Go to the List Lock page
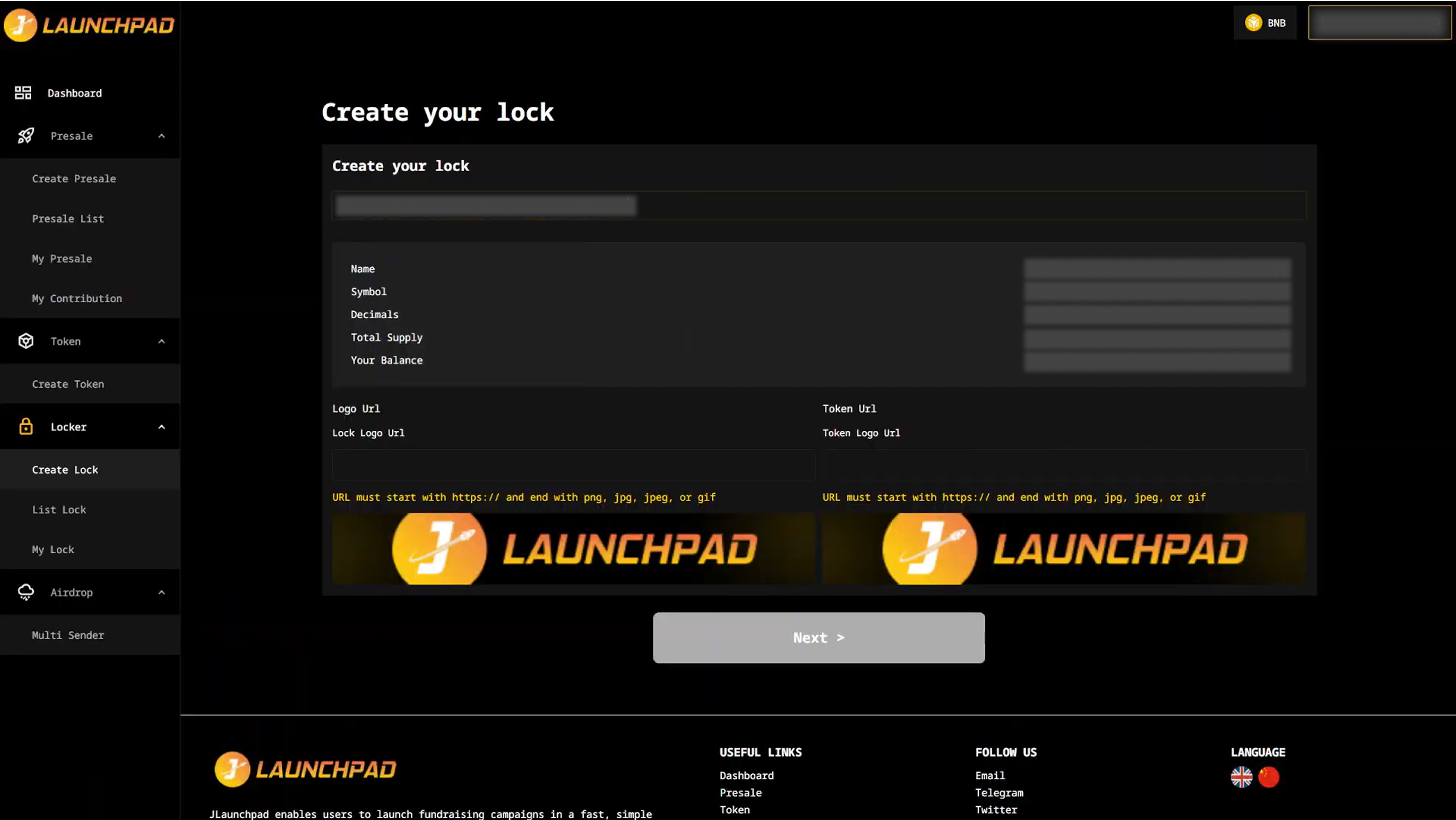The image size is (1456, 820). coord(59,510)
